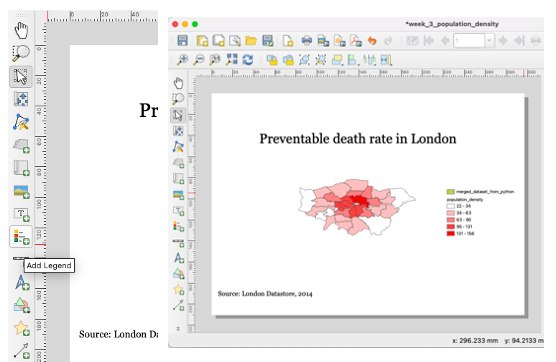Viewport: 556px width, 362px height.
Task: Unlock all items icon
Action: pos(288,60)
